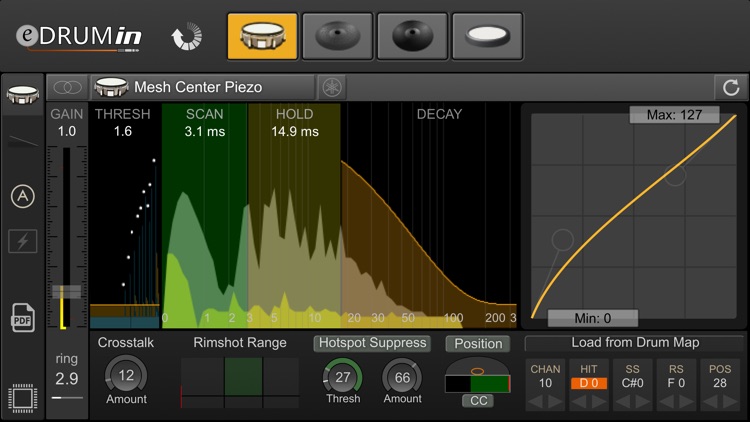The image size is (750, 422).
Task: Click the Yamaha-style tuning fork icon
Action: click(332, 87)
